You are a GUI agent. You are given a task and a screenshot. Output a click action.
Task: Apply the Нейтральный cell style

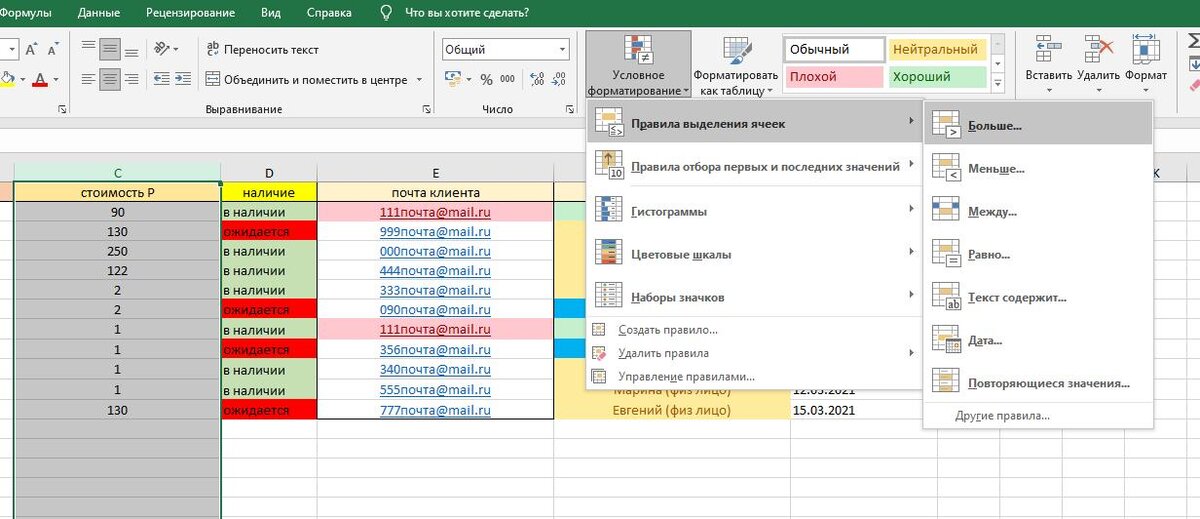(936, 49)
